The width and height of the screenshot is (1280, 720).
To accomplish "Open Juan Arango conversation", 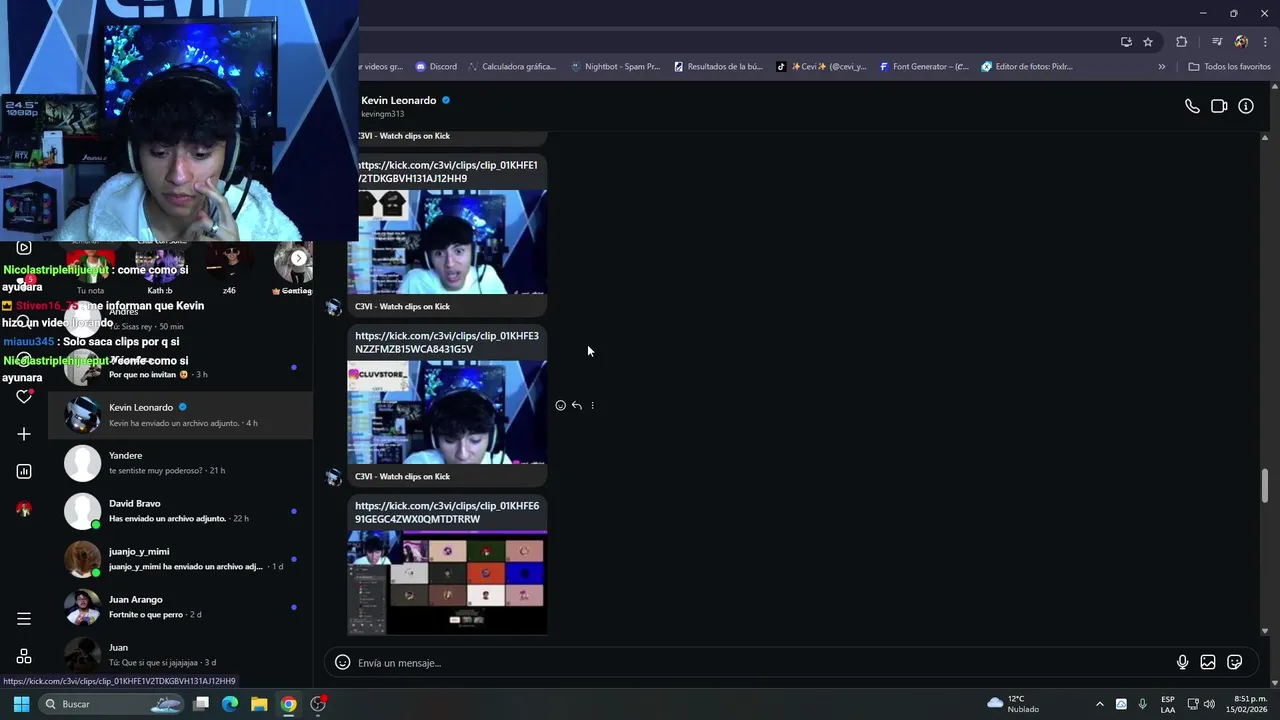I will (181, 607).
